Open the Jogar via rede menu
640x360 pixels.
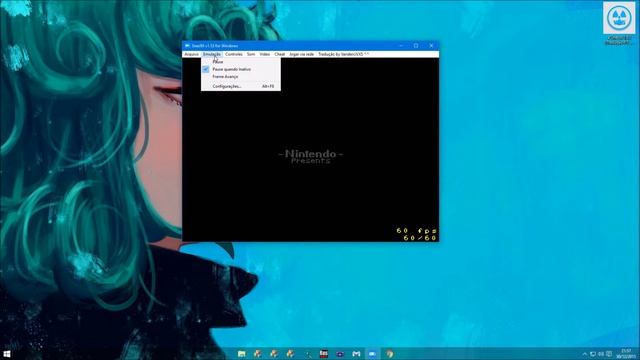(302, 54)
